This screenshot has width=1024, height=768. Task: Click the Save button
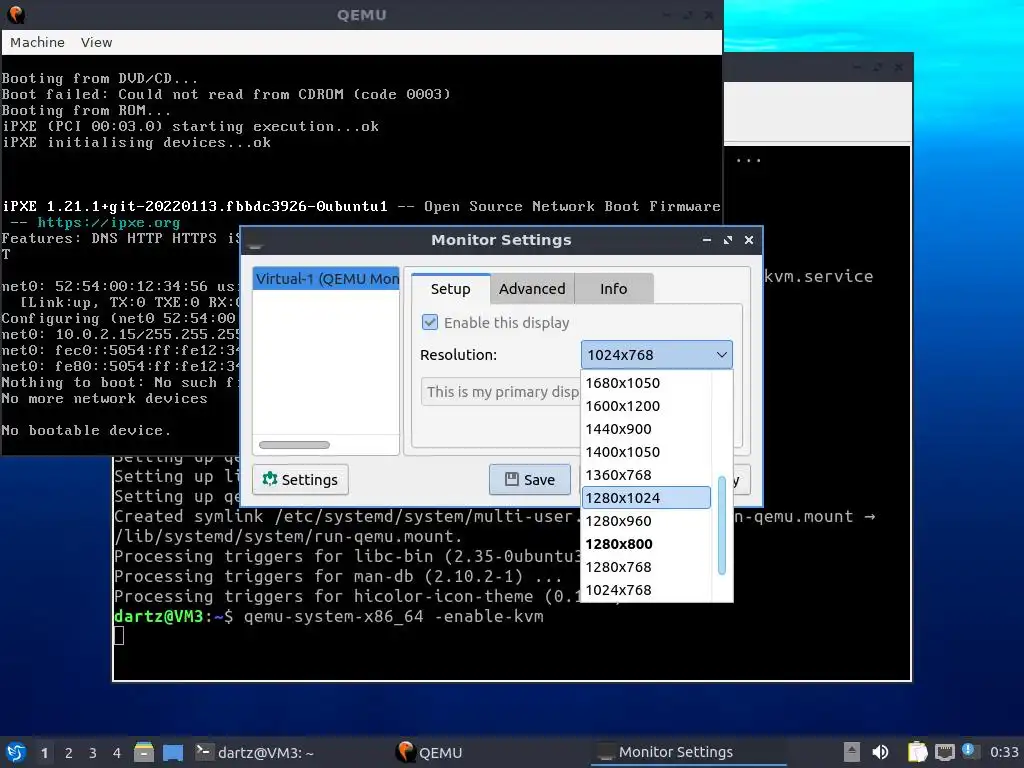click(x=530, y=479)
